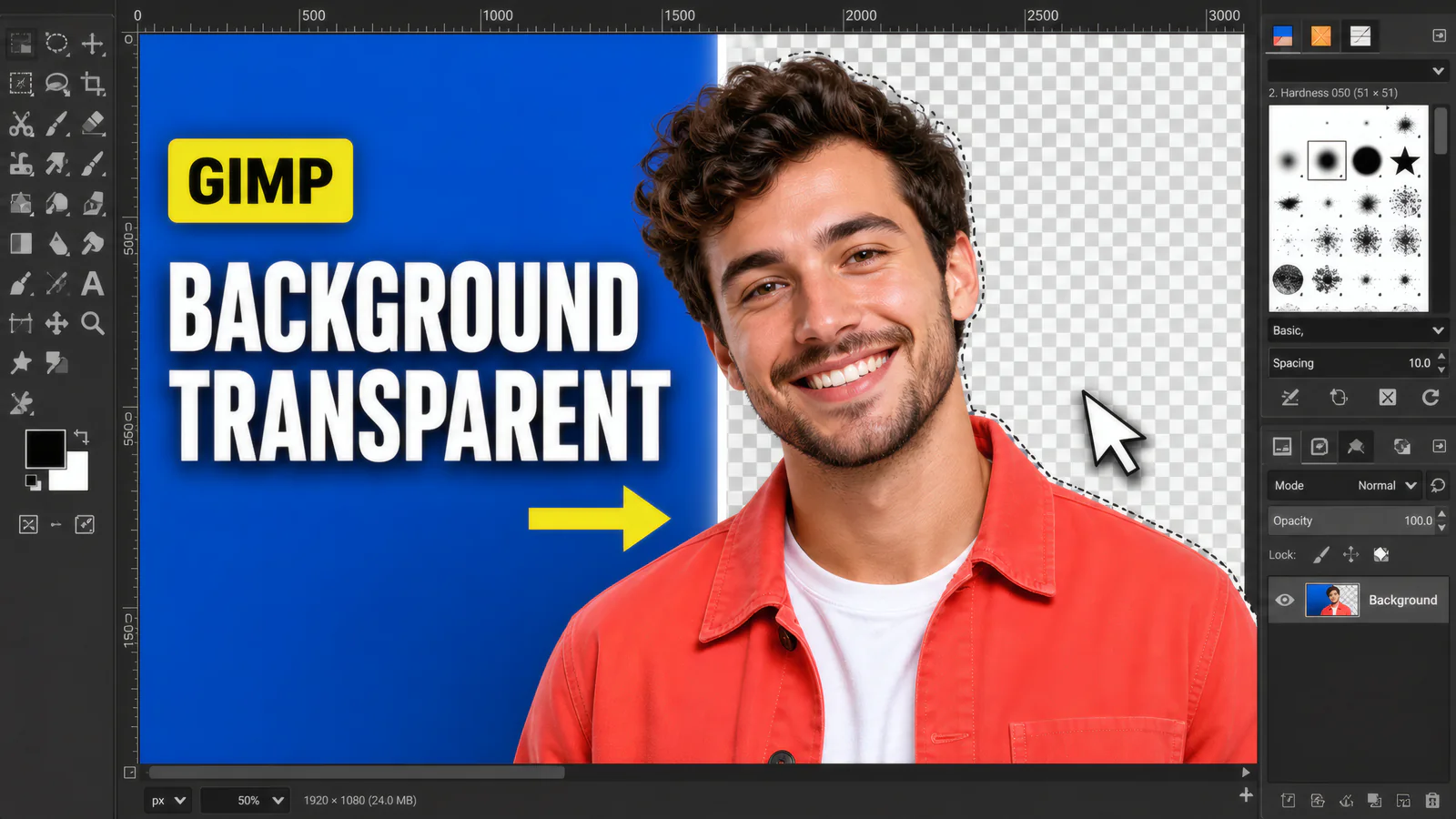This screenshot has width=1456, height=819.
Task: Open the layers dock configuration menu
Action: (x=1439, y=446)
